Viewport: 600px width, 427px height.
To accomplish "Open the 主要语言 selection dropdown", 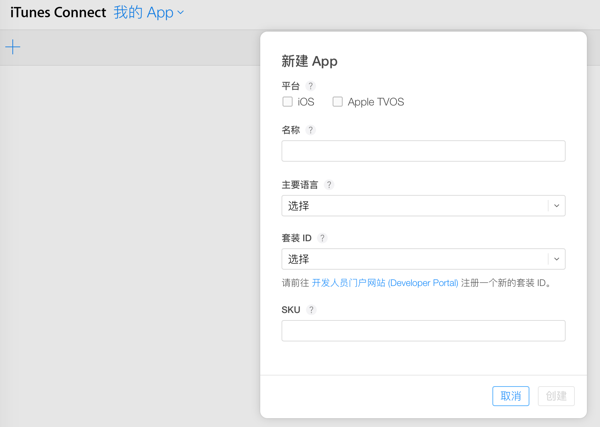I will pos(415,206).
